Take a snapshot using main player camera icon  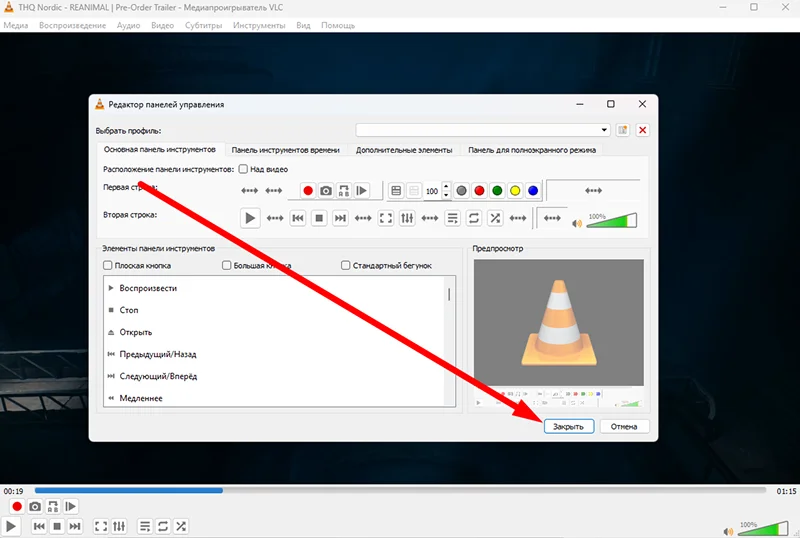[33, 507]
